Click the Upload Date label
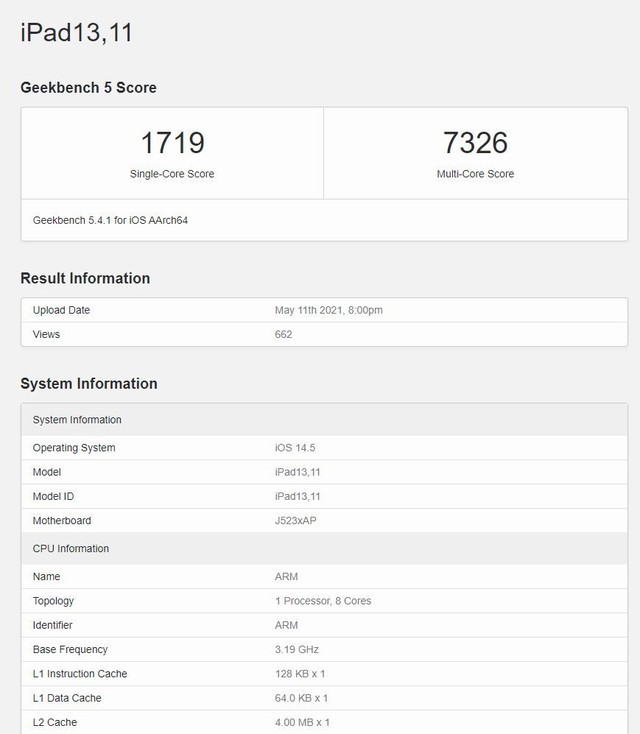 pos(61,310)
